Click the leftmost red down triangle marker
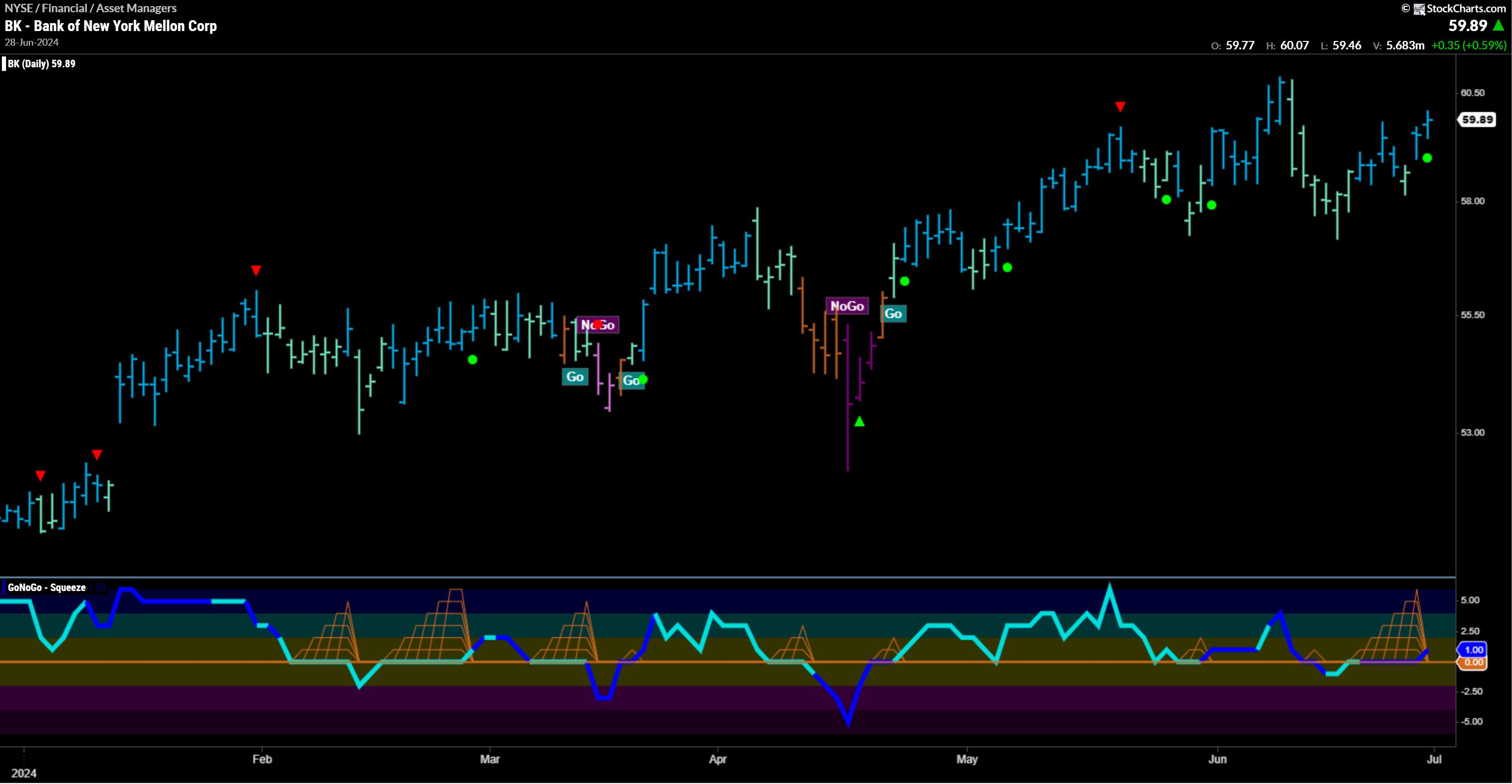Viewport: 1512px width, 784px height. (40, 475)
